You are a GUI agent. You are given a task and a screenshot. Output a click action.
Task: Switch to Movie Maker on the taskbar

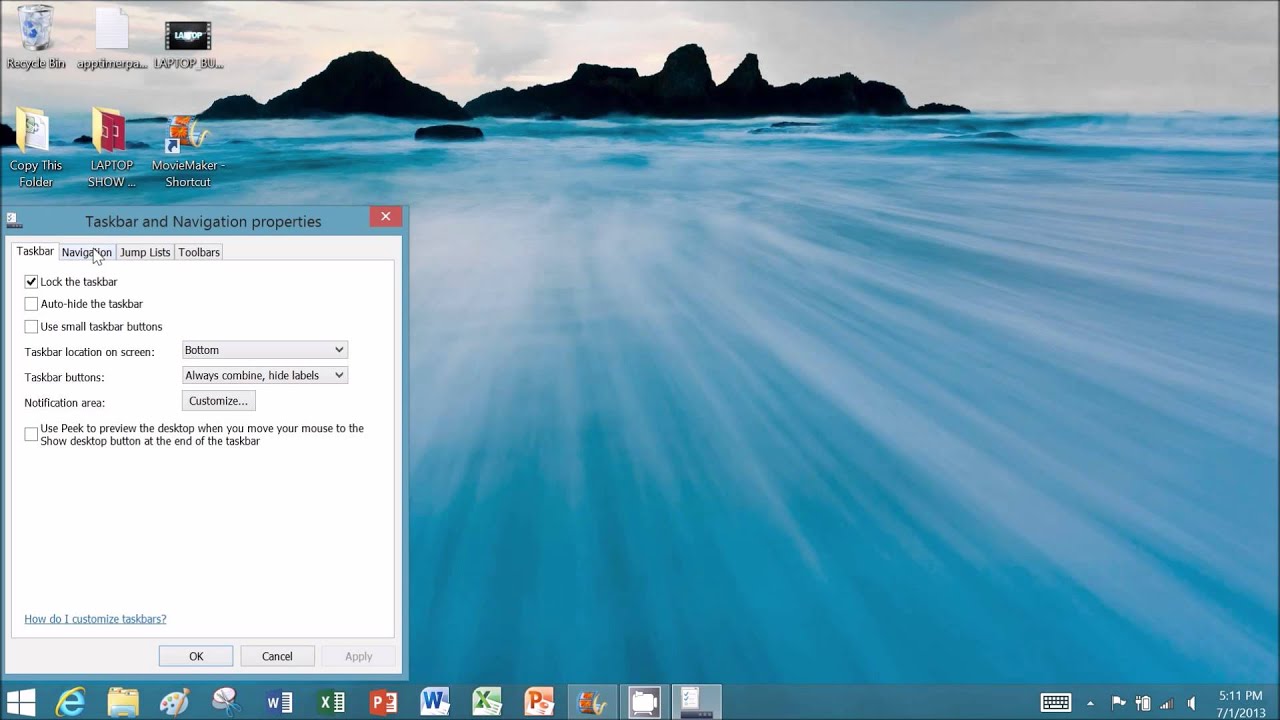(592, 702)
